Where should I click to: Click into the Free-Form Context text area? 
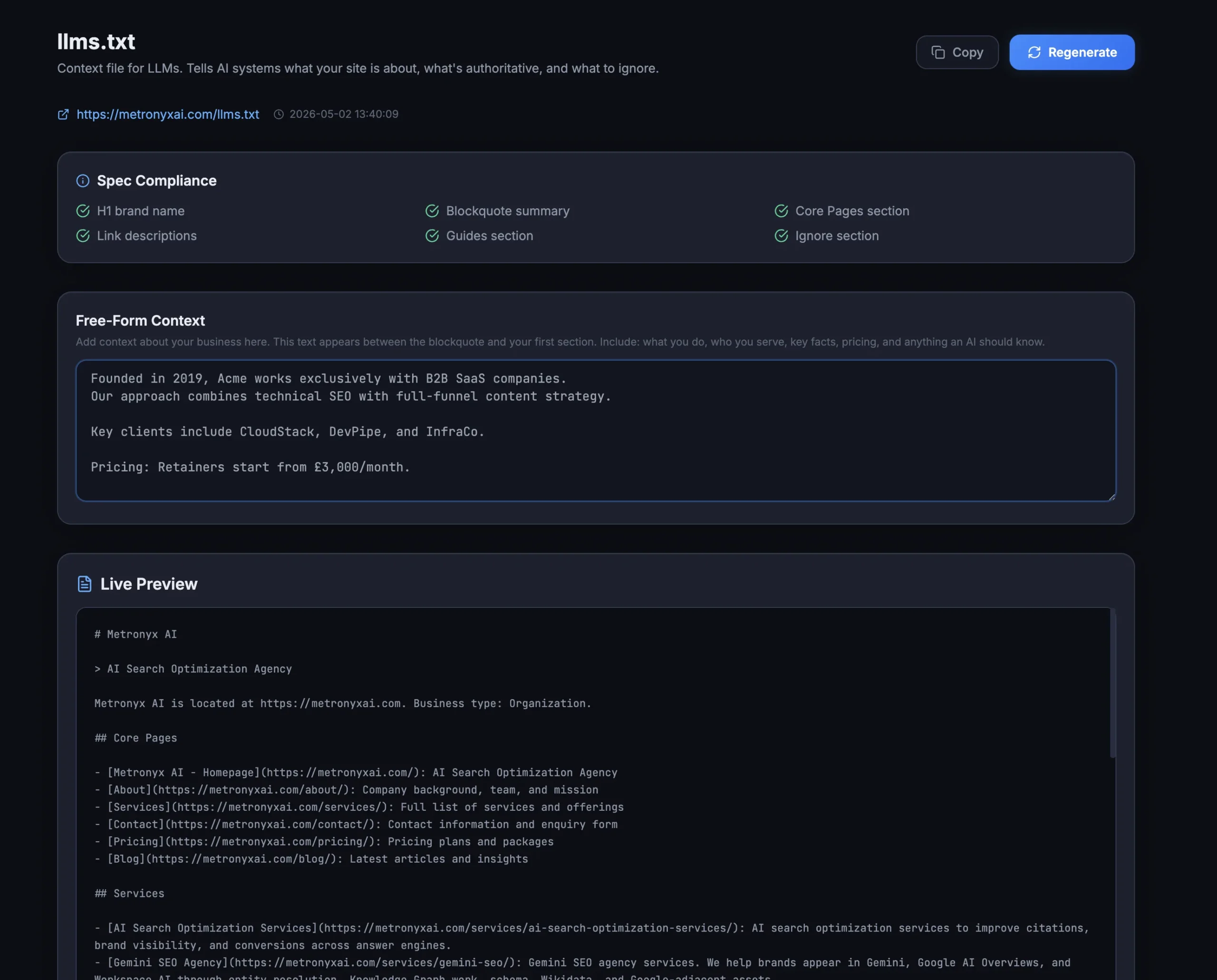596,430
